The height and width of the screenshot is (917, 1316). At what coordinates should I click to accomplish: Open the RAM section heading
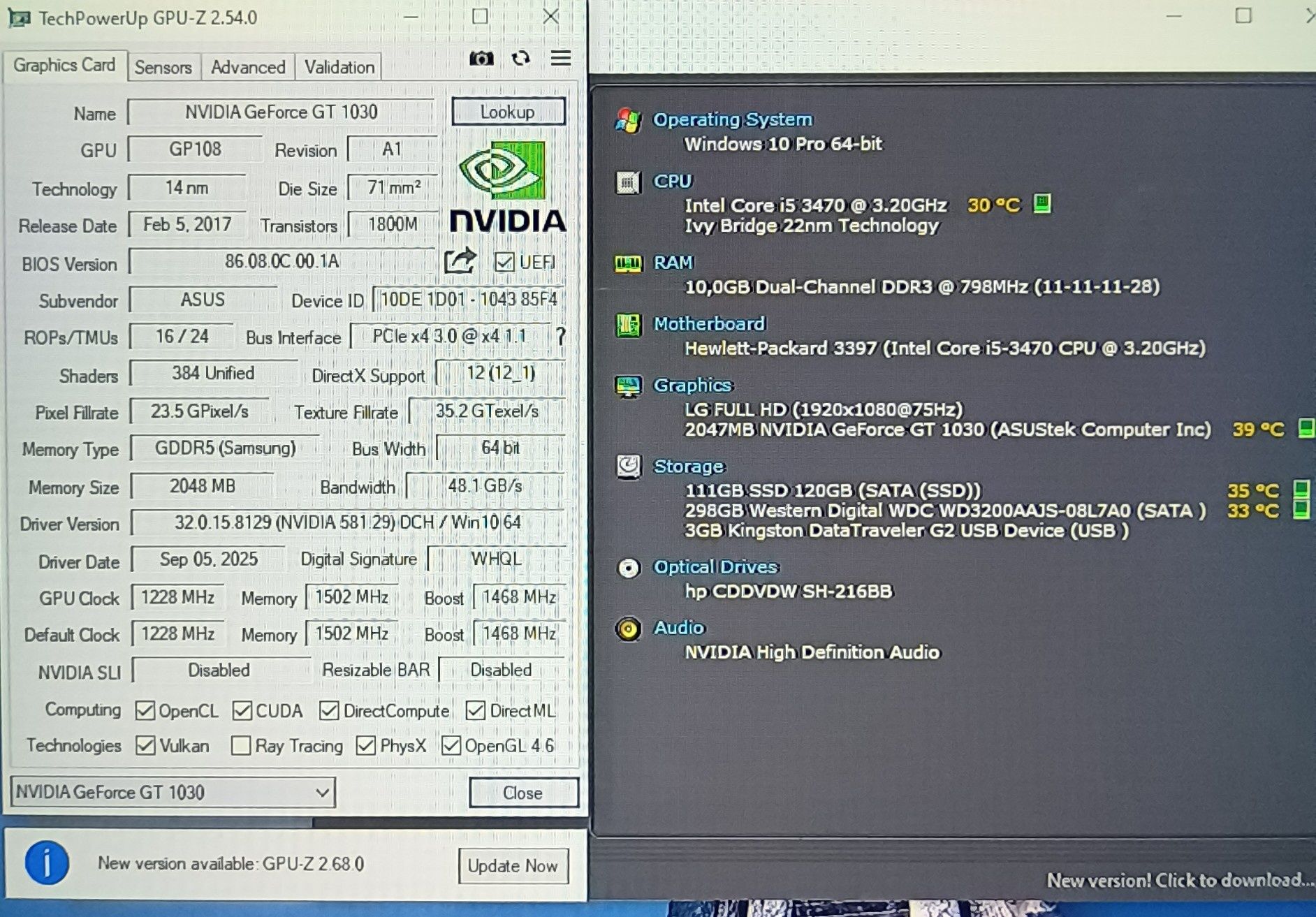pyautogui.click(x=673, y=262)
